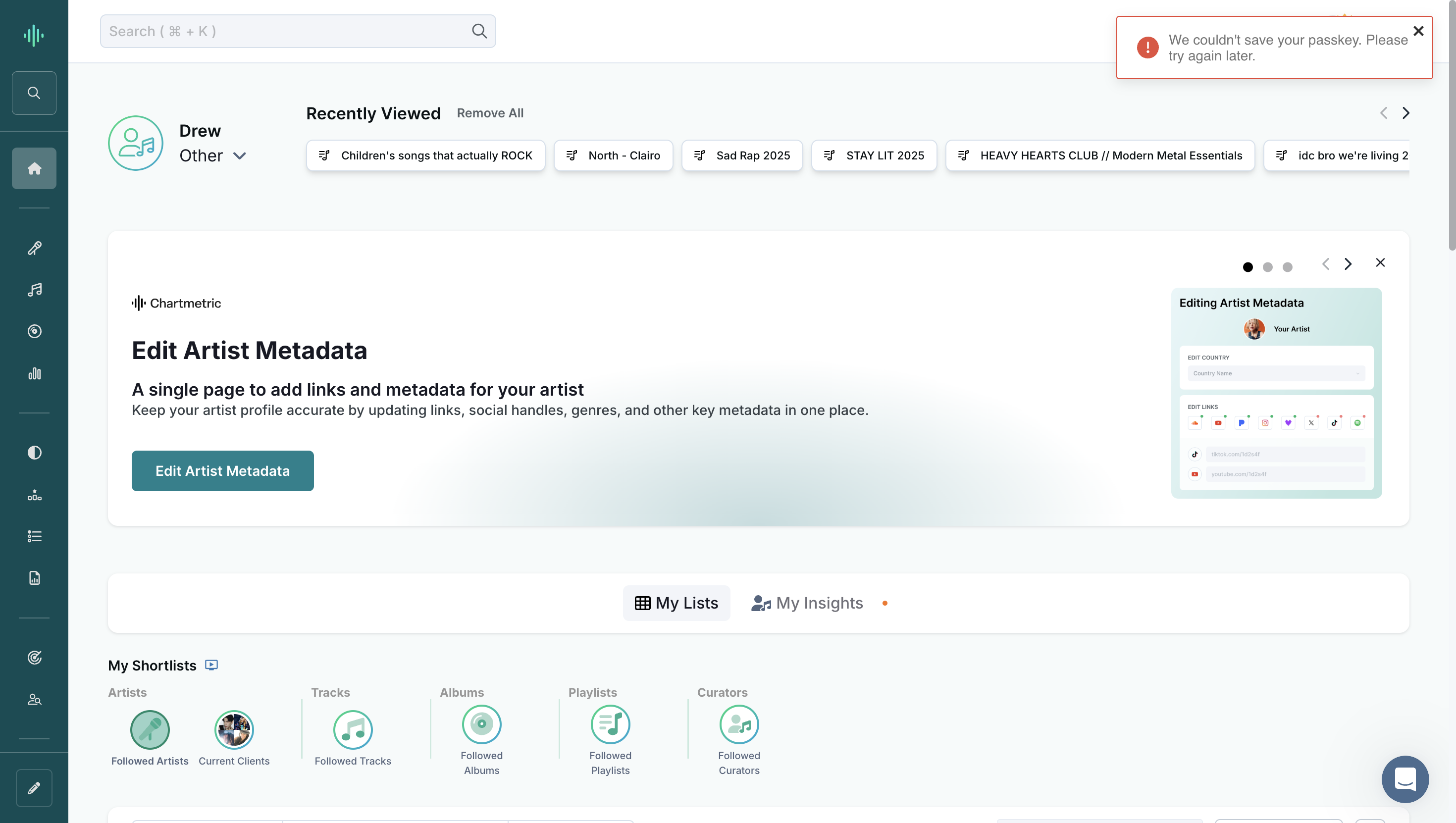The height and width of the screenshot is (823, 1456).
Task: Select the third carousel dot indicator
Action: 1288,267
